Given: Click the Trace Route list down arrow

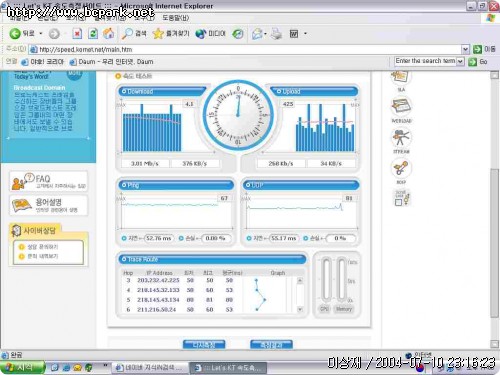Looking at the screenshot, I should pyautogui.click(x=300, y=309).
